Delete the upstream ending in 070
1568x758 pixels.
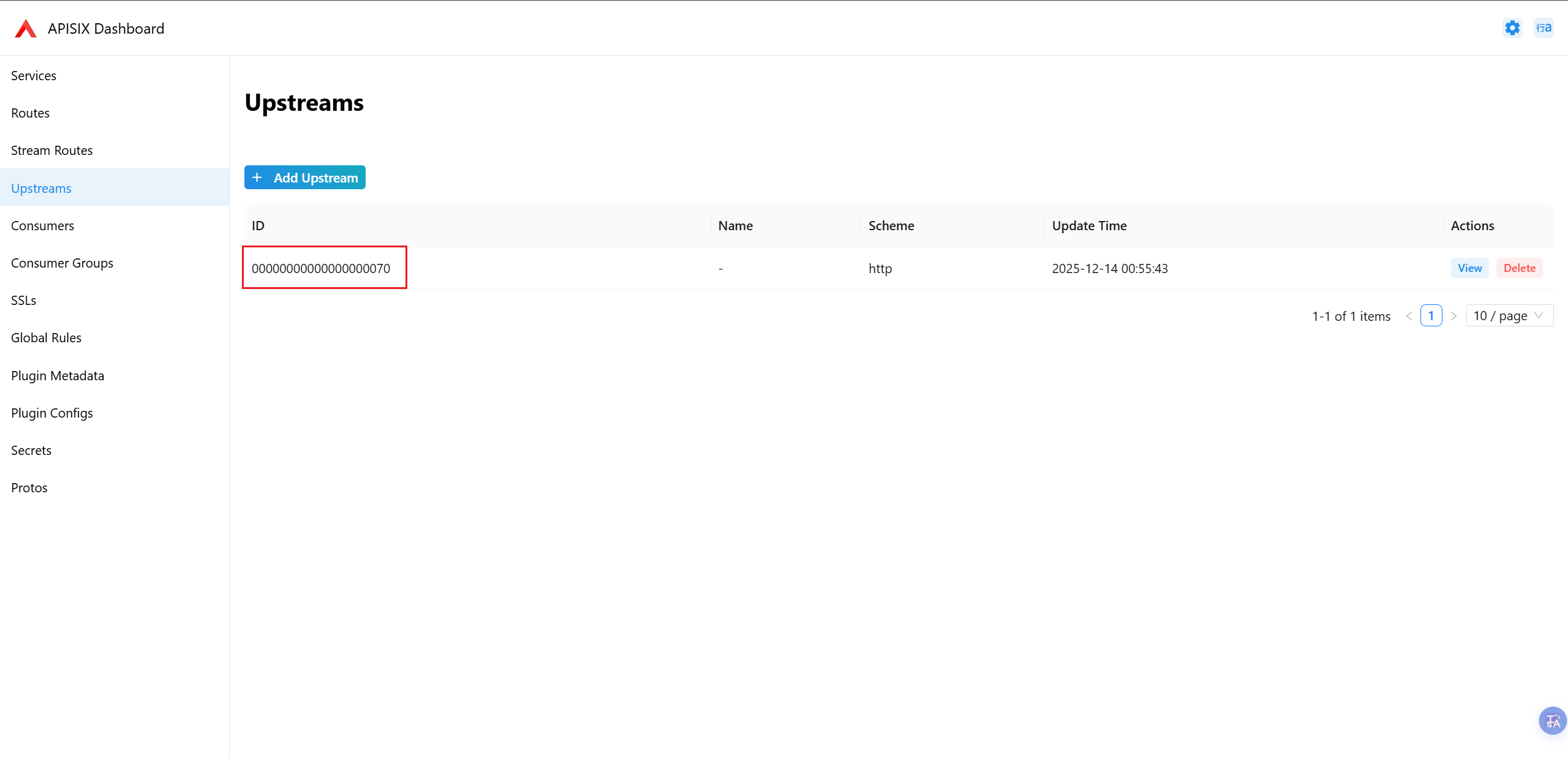[x=1519, y=268]
